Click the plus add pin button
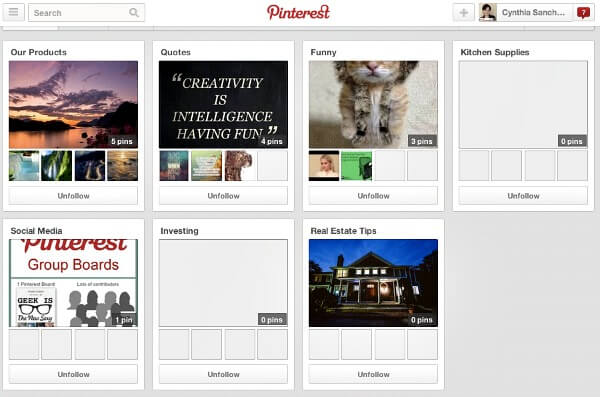Image resolution: width=600 pixels, height=397 pixels. point(463,13)
